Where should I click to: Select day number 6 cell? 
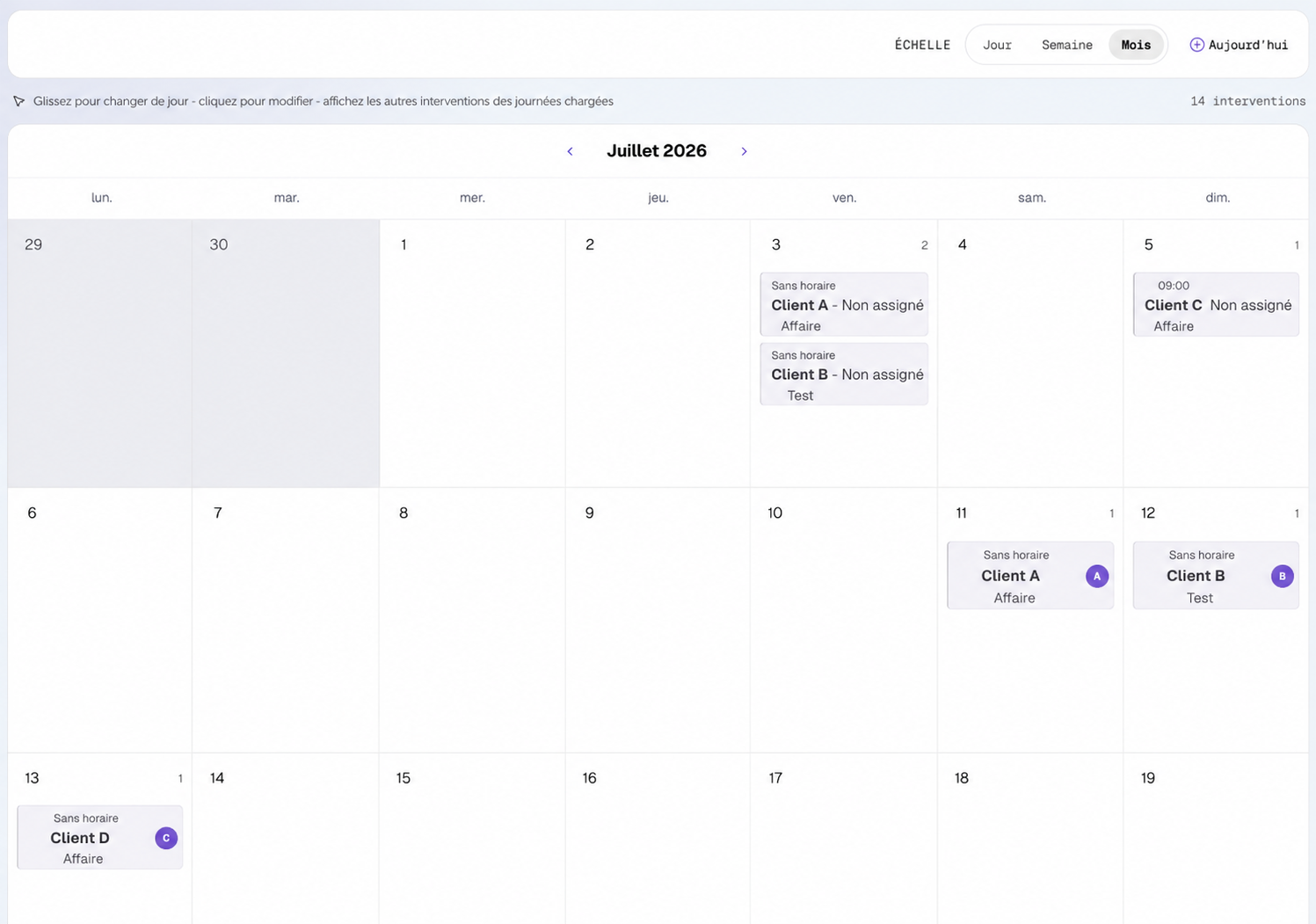coord(100,621)
